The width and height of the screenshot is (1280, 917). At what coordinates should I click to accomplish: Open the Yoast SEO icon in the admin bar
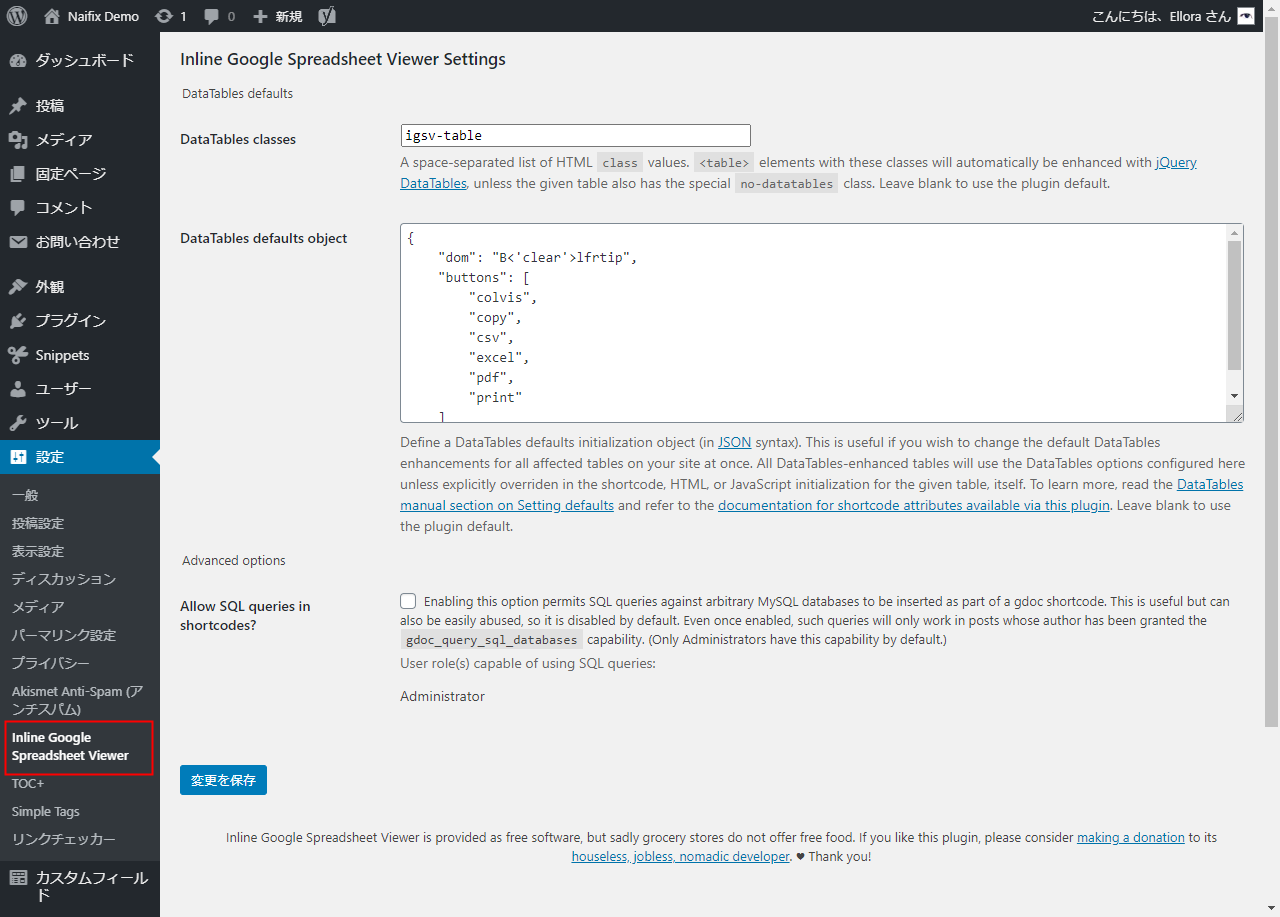pos(326,16)
